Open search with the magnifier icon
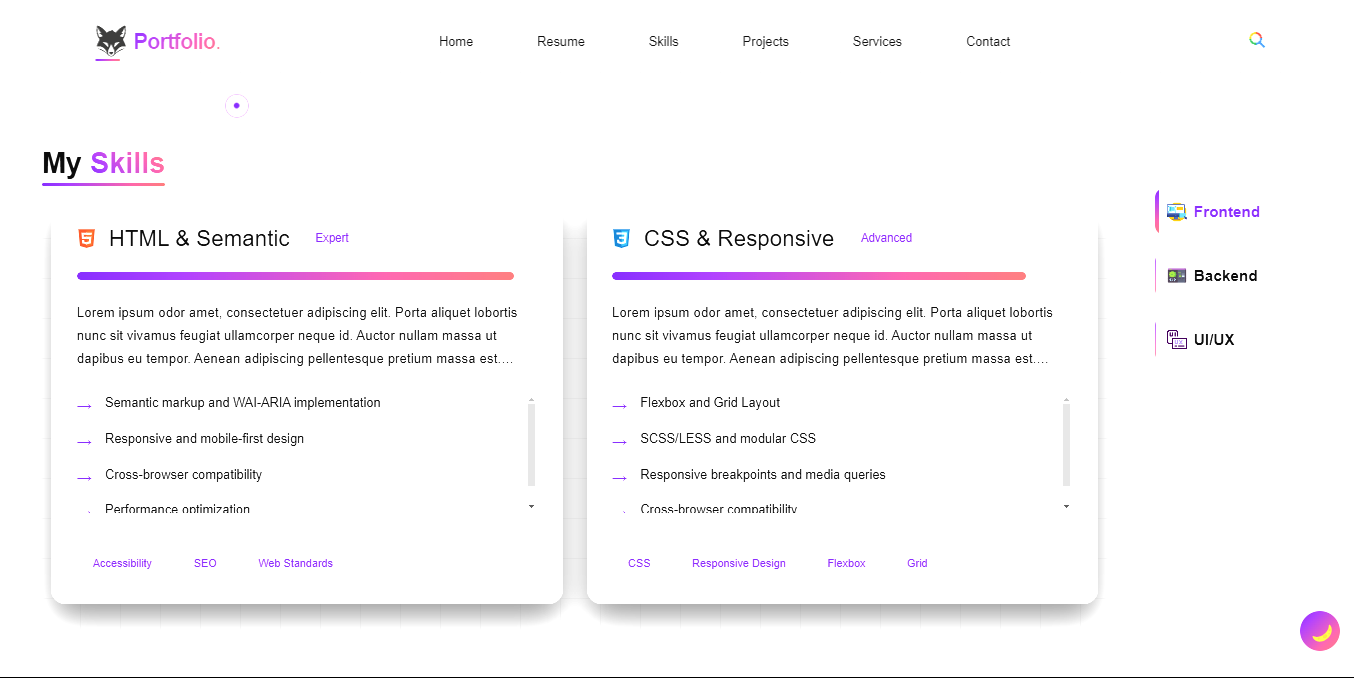The height and width of the screenshot is (678, 1354). [x=1257, y=40]
